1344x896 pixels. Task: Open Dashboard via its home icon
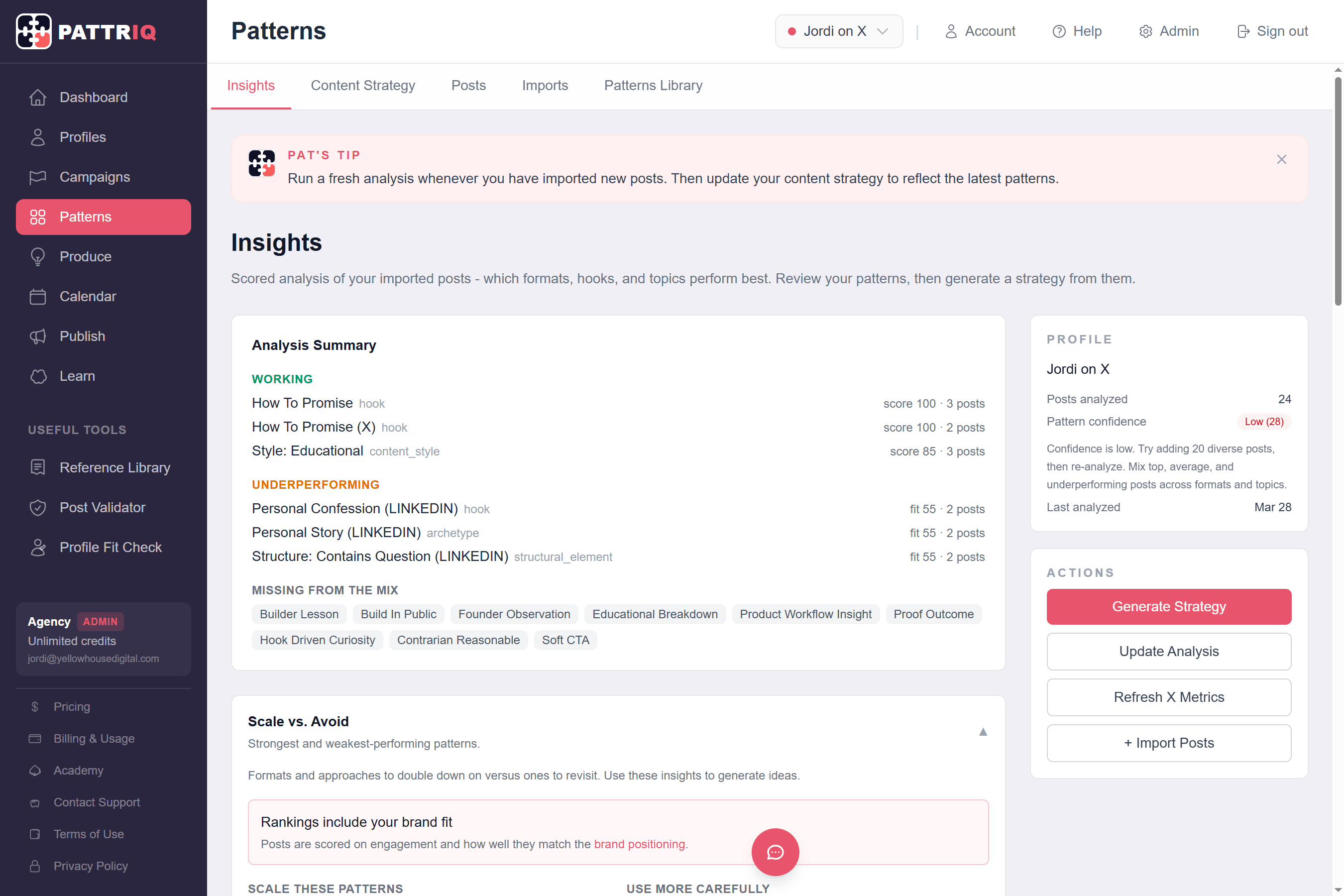pos(38,97)
